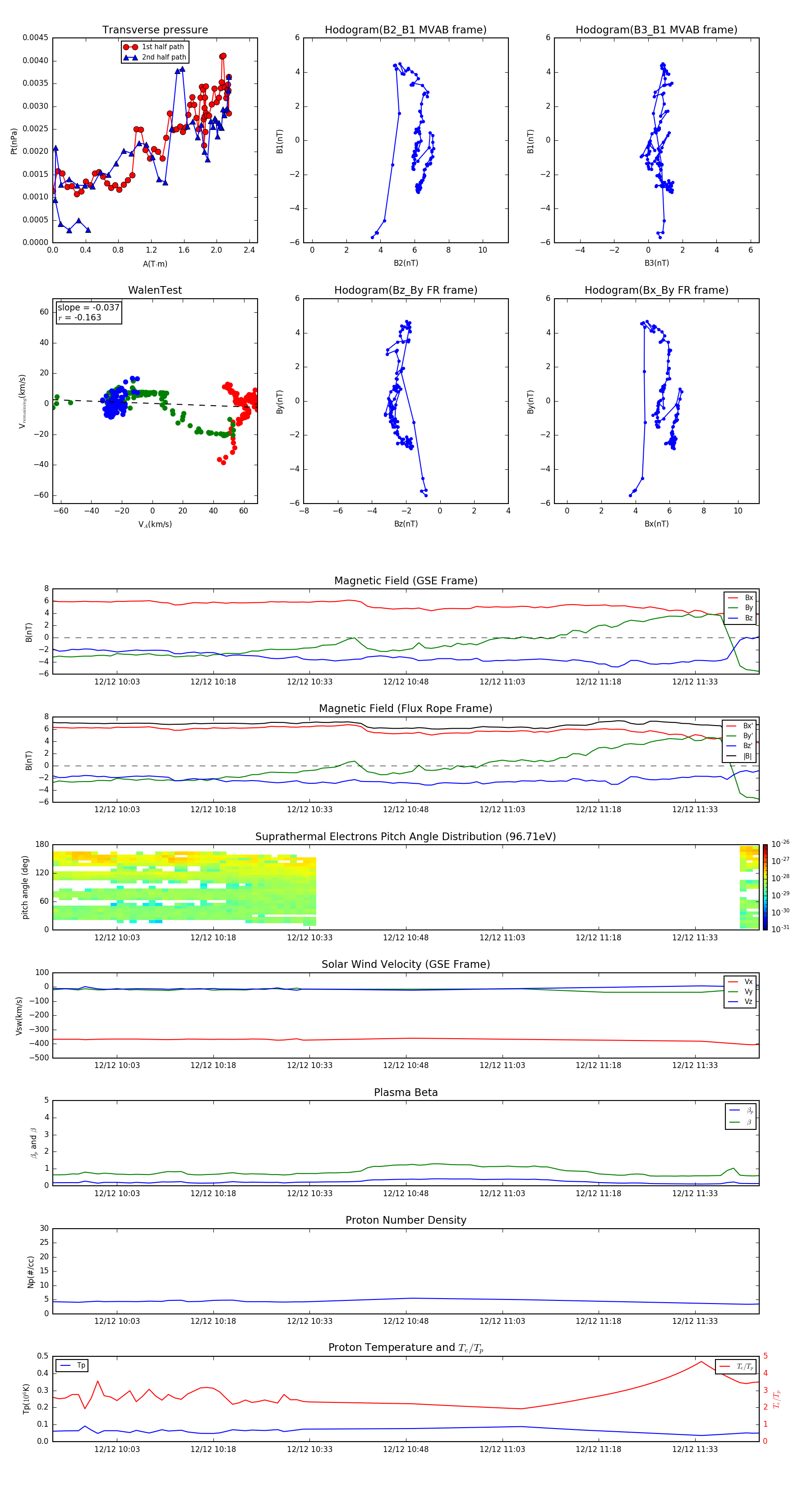Click the pitch angle color bar scale

(765, 887)
